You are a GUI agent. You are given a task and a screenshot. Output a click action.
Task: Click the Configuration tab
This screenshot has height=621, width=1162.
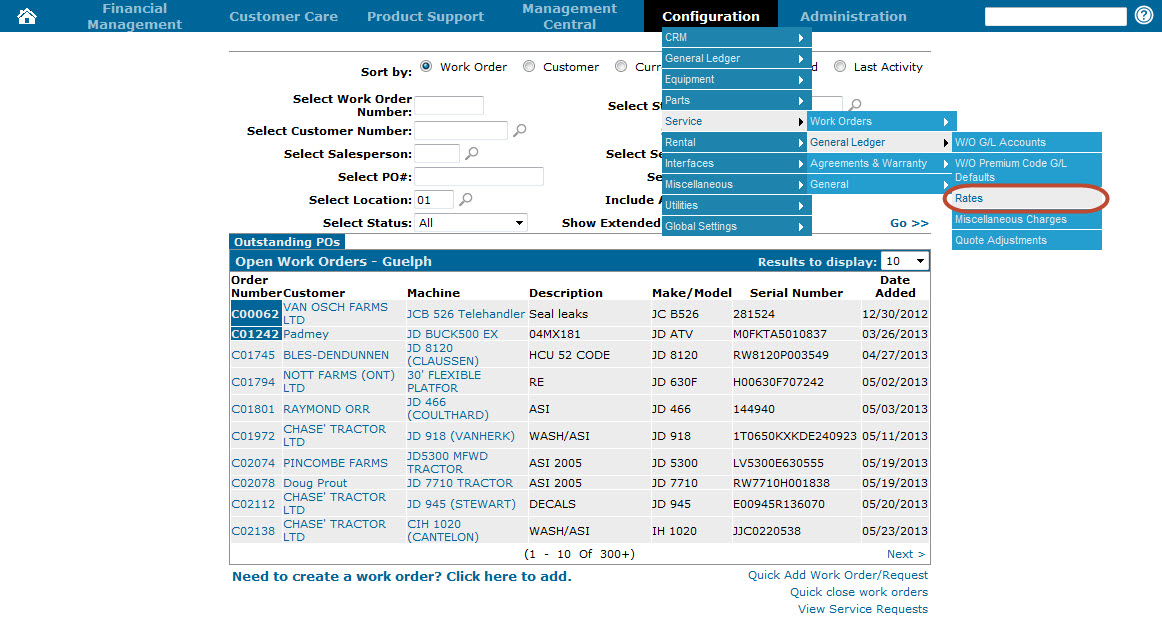coord(711,16)
